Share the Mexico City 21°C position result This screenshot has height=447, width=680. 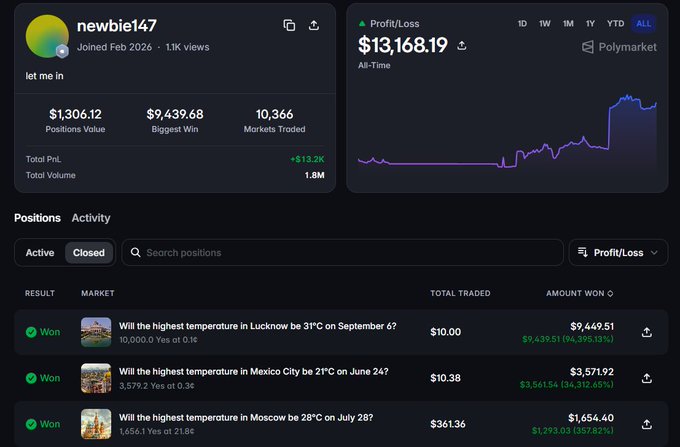(647, 378)
